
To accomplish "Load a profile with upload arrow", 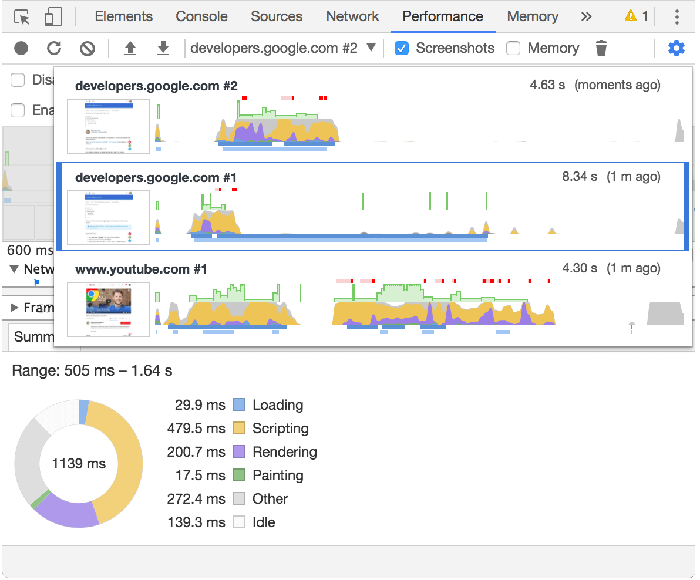I will coord(130,48).
